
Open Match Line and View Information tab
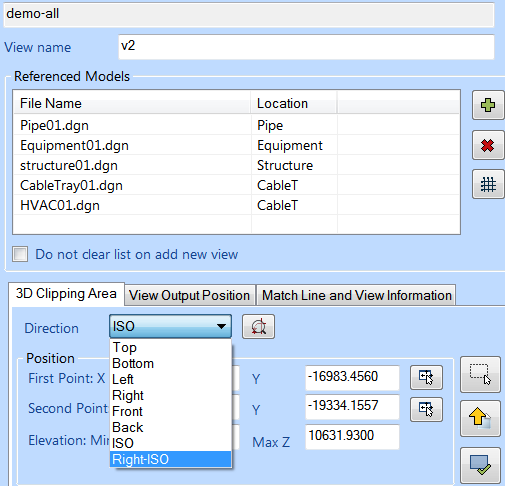click(x=357, y=295)
